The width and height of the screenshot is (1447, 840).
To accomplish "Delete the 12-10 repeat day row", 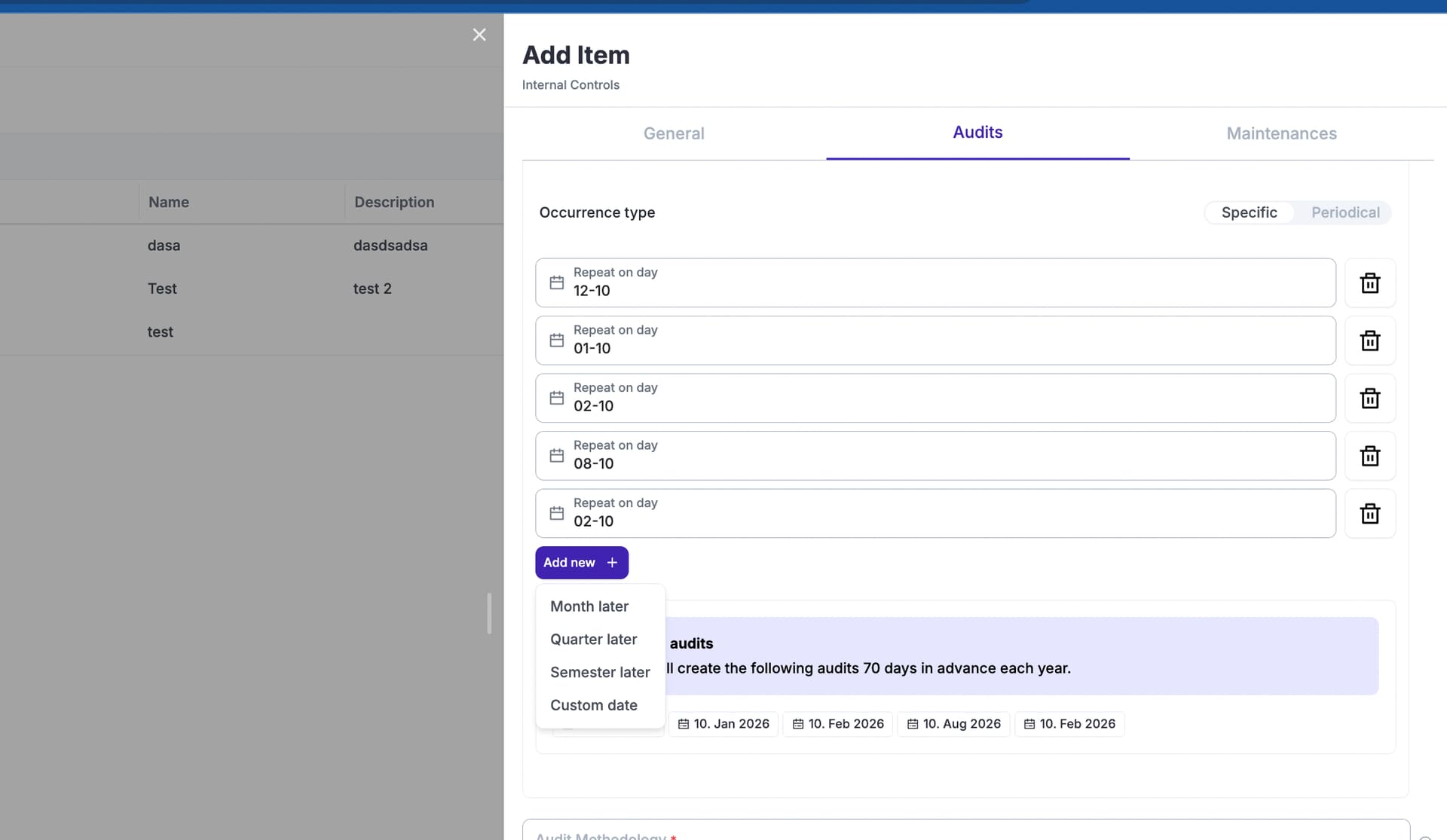I will pos(1369,283).
